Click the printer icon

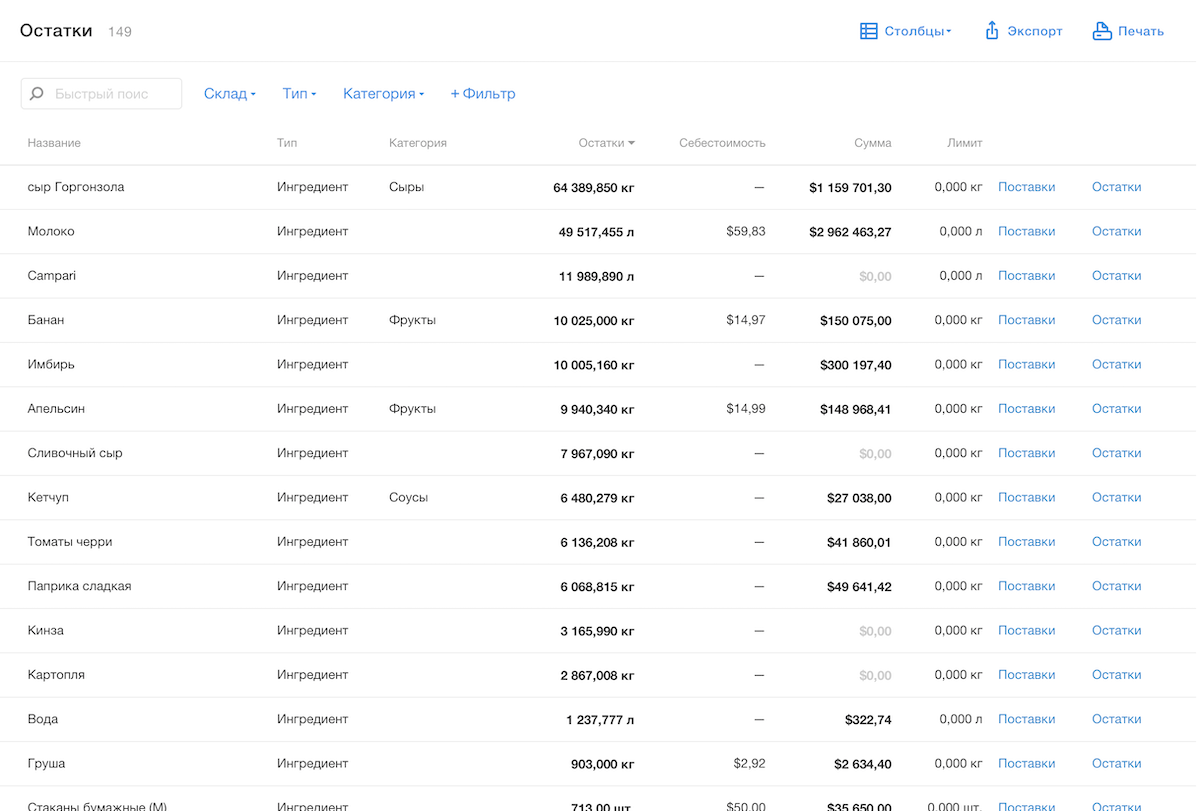[1102, 31]
